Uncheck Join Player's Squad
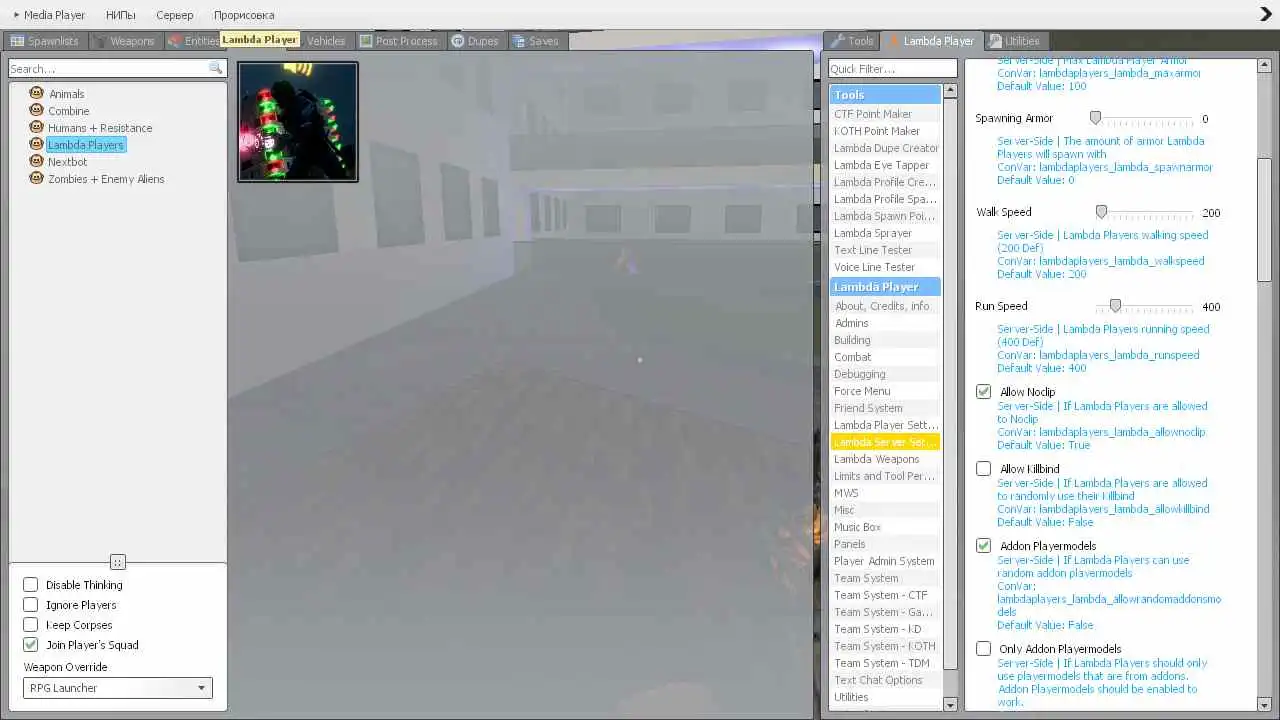The image size is (1280, 720). pyautogui.click(x=31, y=645)
